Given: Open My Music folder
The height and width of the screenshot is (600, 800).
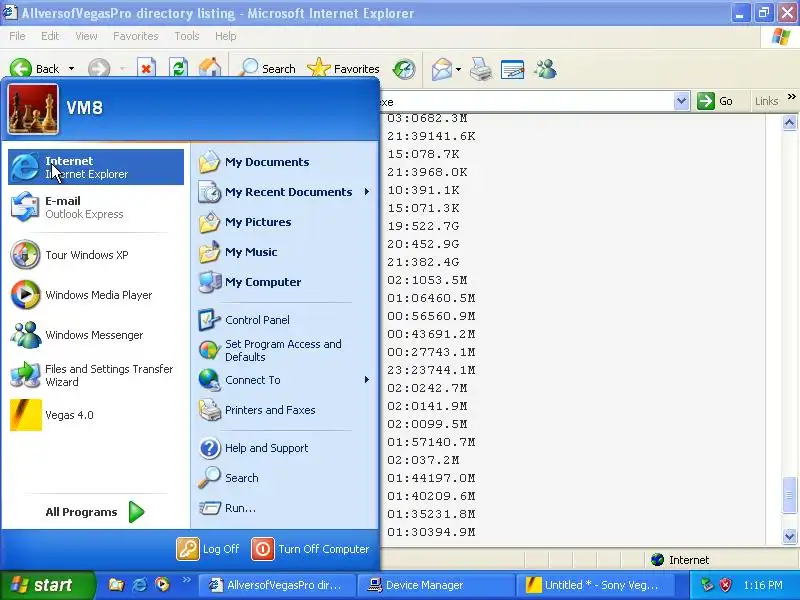Looking at the screenshot, I should [284, 252].
